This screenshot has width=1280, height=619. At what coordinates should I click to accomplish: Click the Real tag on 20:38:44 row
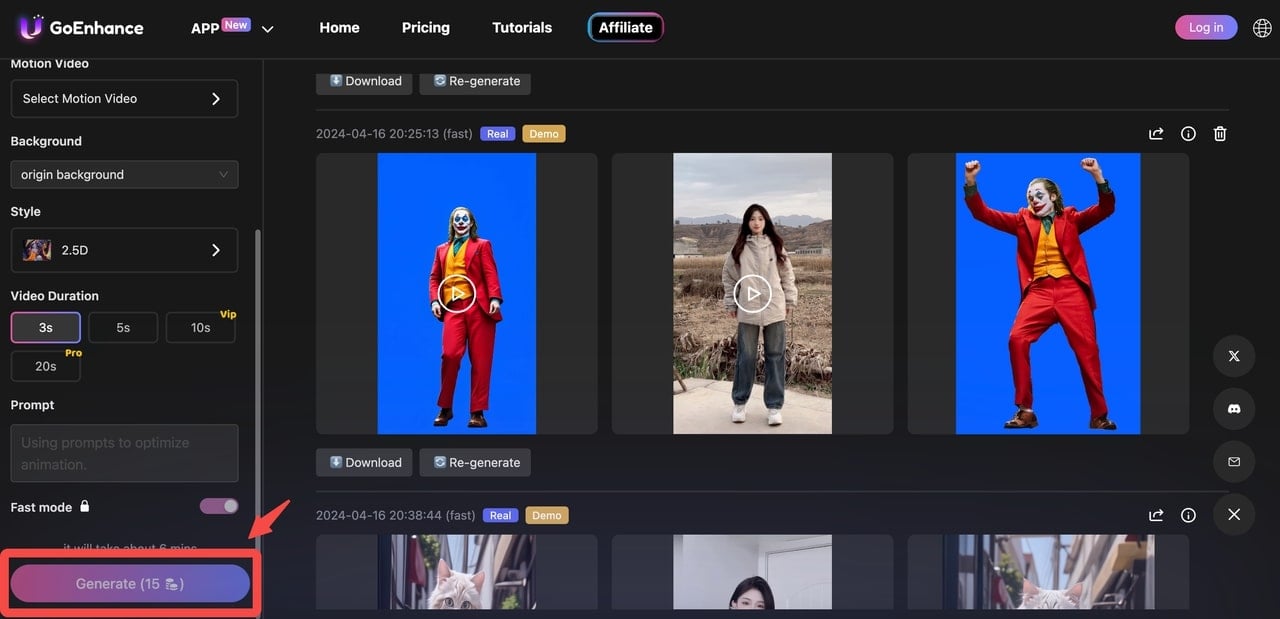[500, 516]
